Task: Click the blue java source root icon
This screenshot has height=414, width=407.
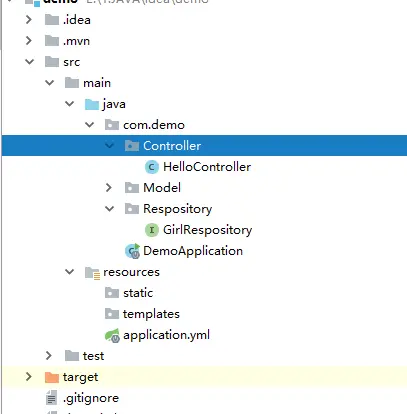Action: [92, 104]
